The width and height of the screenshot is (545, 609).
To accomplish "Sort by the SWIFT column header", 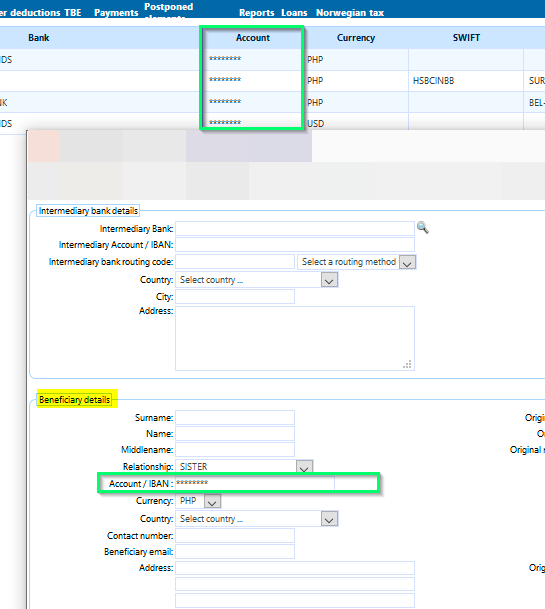I will pyautogui.click(x=466, y=38).
